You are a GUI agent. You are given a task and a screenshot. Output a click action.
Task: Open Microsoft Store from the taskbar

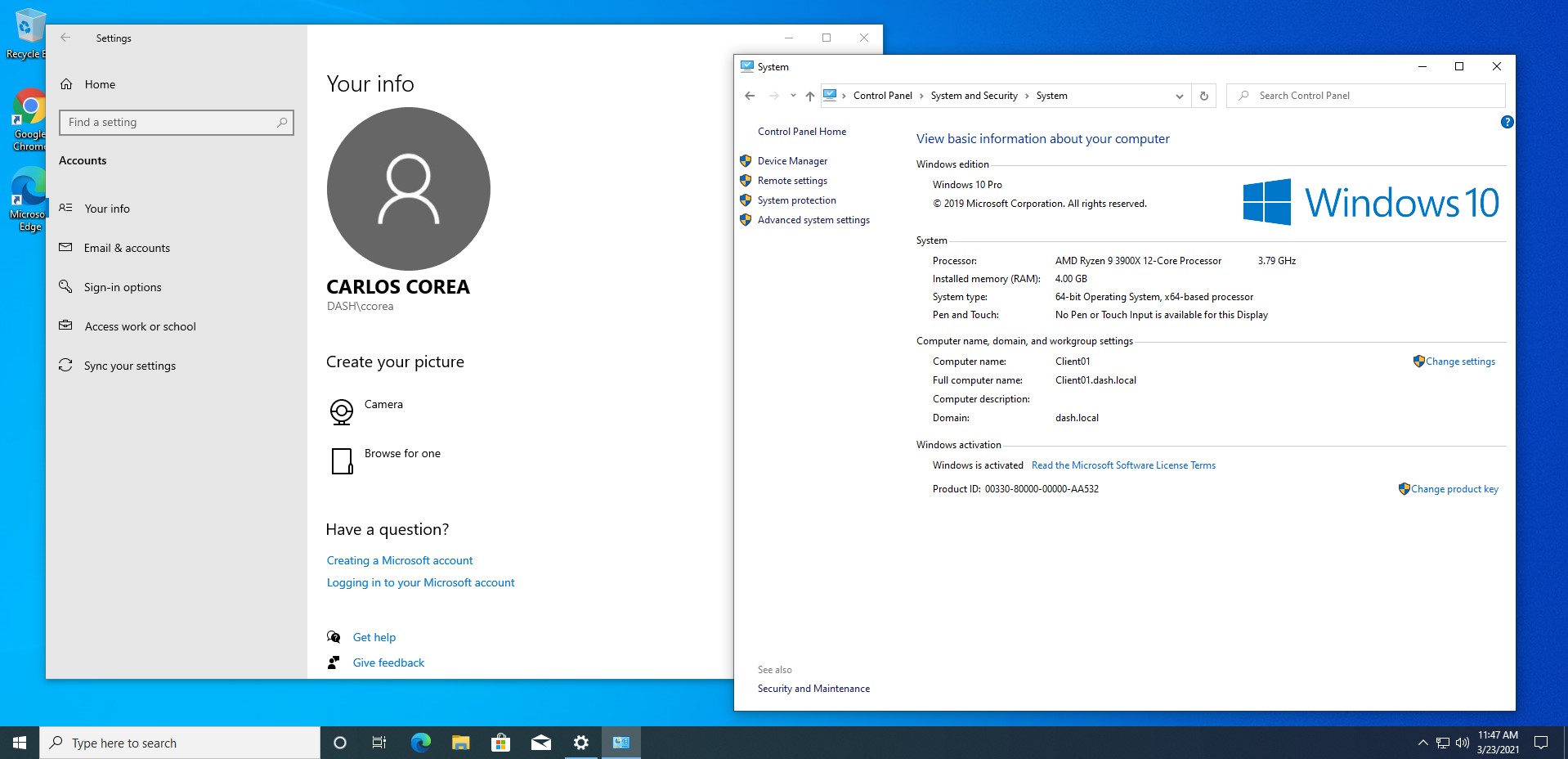(500, 743)
